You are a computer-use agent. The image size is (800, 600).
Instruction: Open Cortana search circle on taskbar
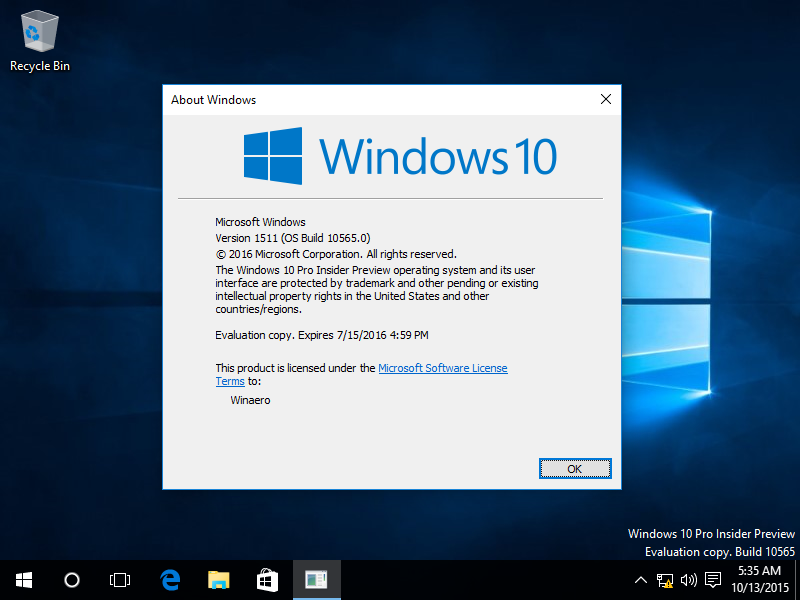(x=72, y=580)
